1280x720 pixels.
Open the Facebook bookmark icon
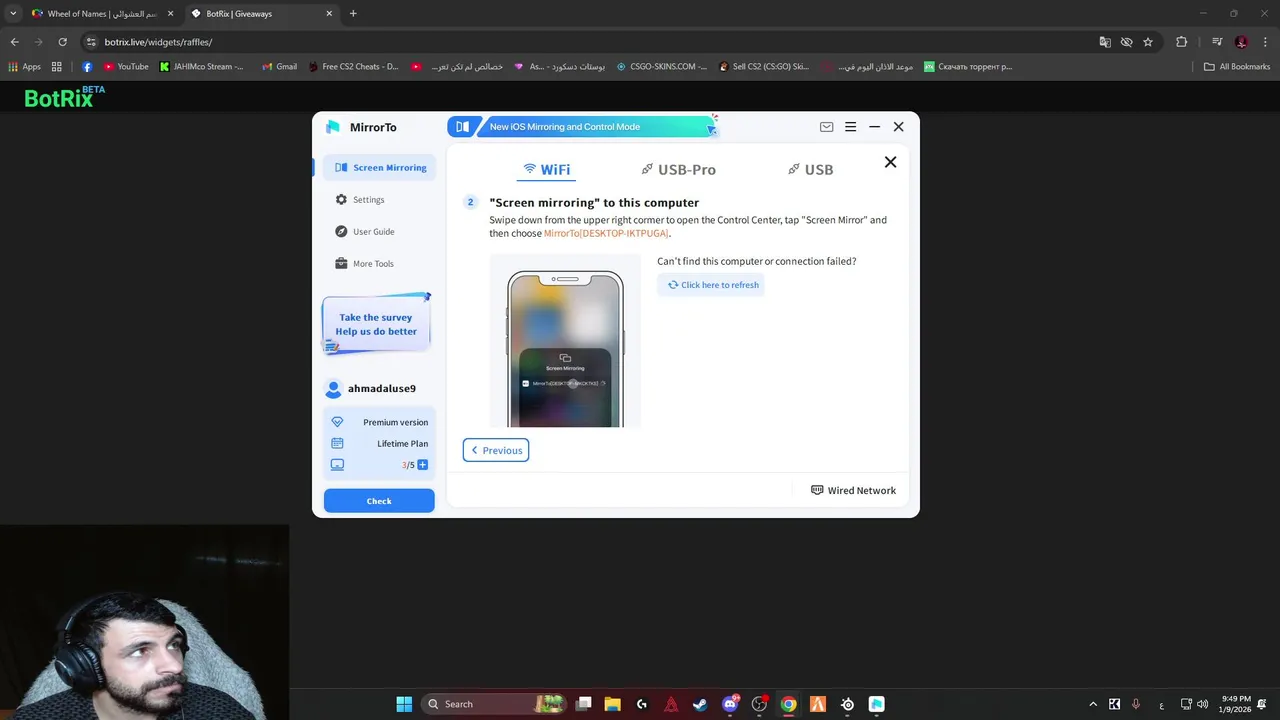point(87,67)
